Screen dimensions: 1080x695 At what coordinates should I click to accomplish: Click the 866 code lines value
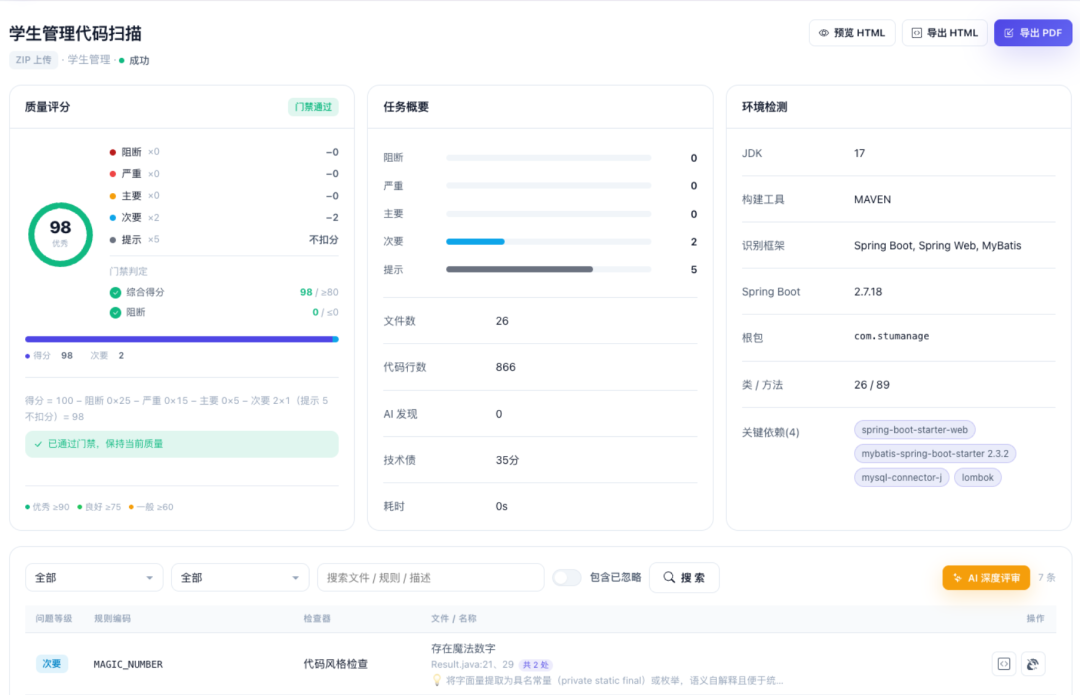[x=506, y=367]
